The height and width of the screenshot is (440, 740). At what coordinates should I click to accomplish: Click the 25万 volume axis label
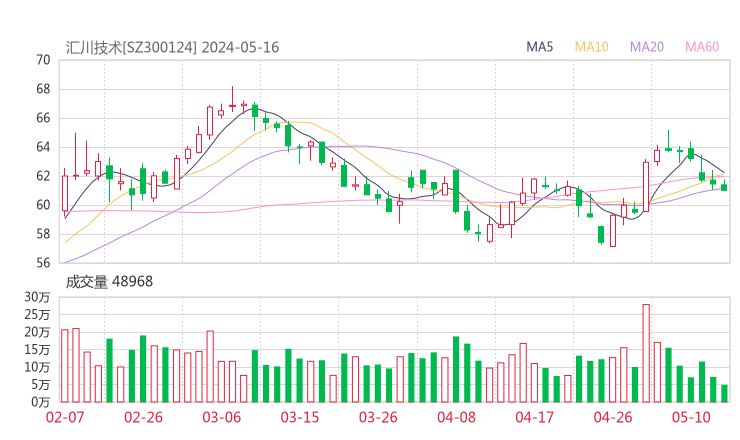37,314
